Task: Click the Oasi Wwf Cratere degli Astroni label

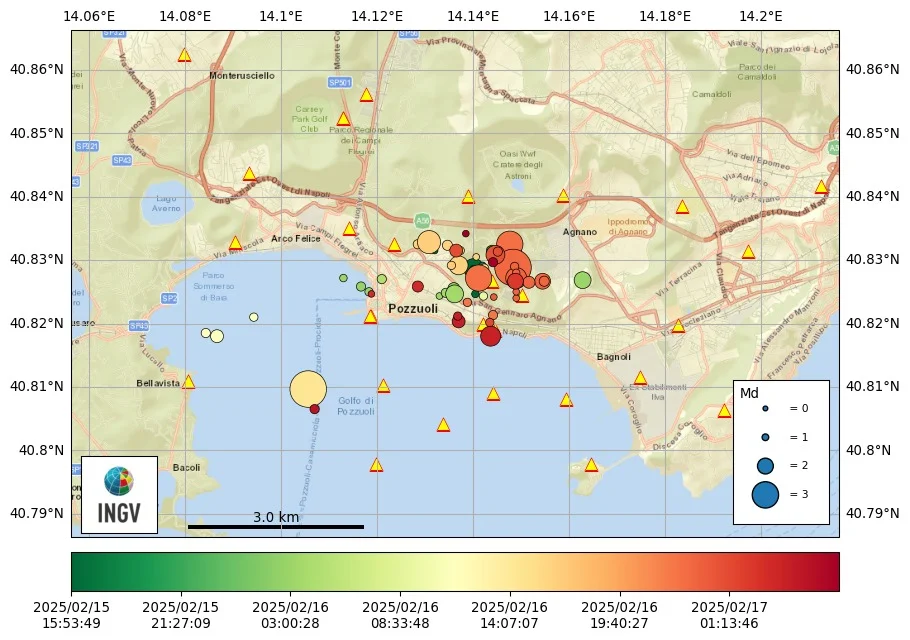Action: (518, 165)
